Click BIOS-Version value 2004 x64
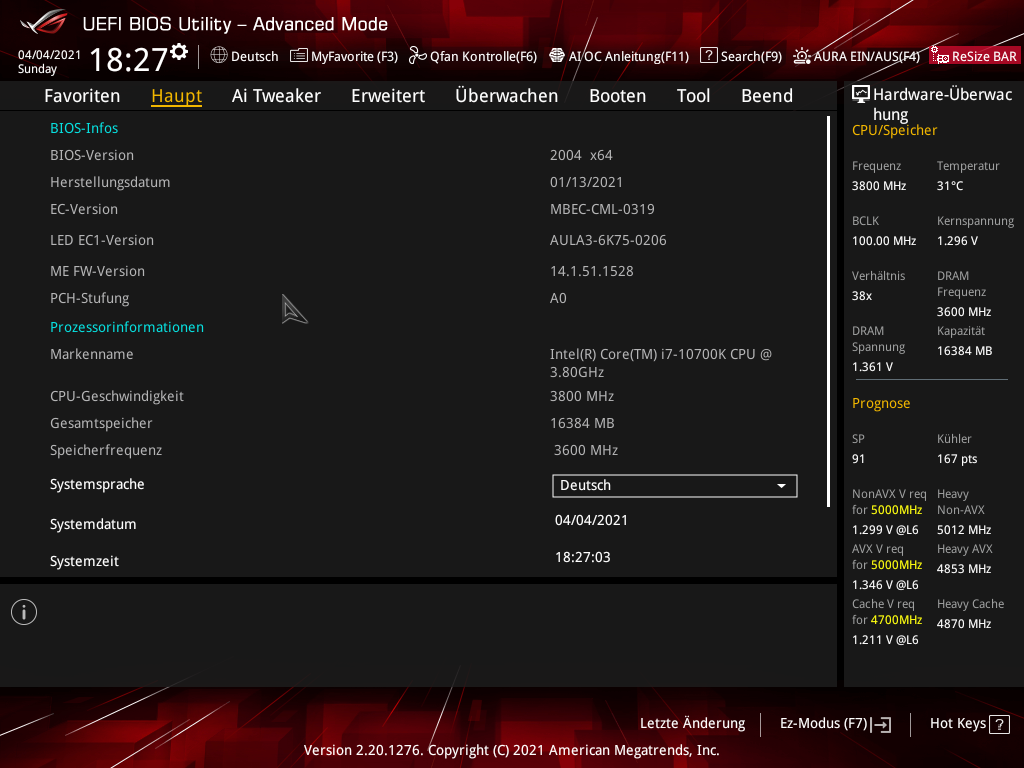 click(581, 155)
